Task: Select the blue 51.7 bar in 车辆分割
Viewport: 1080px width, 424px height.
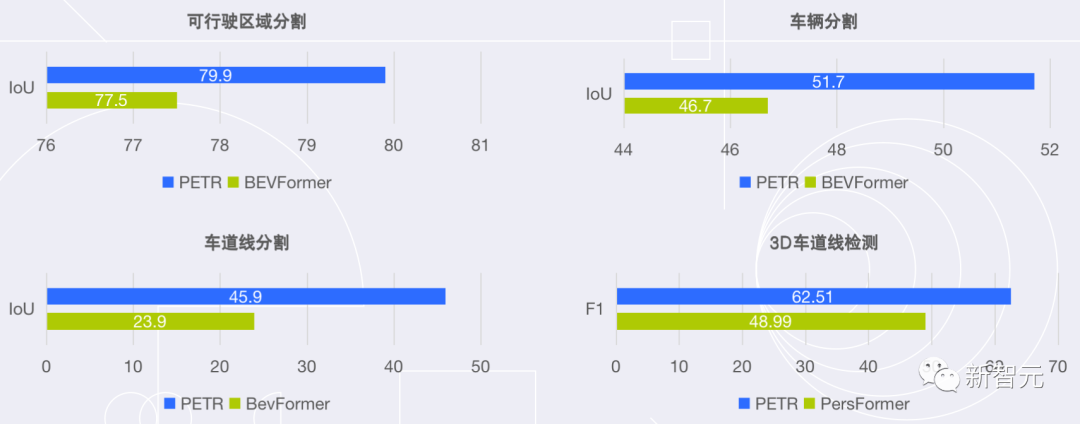Action: [828, 81]
